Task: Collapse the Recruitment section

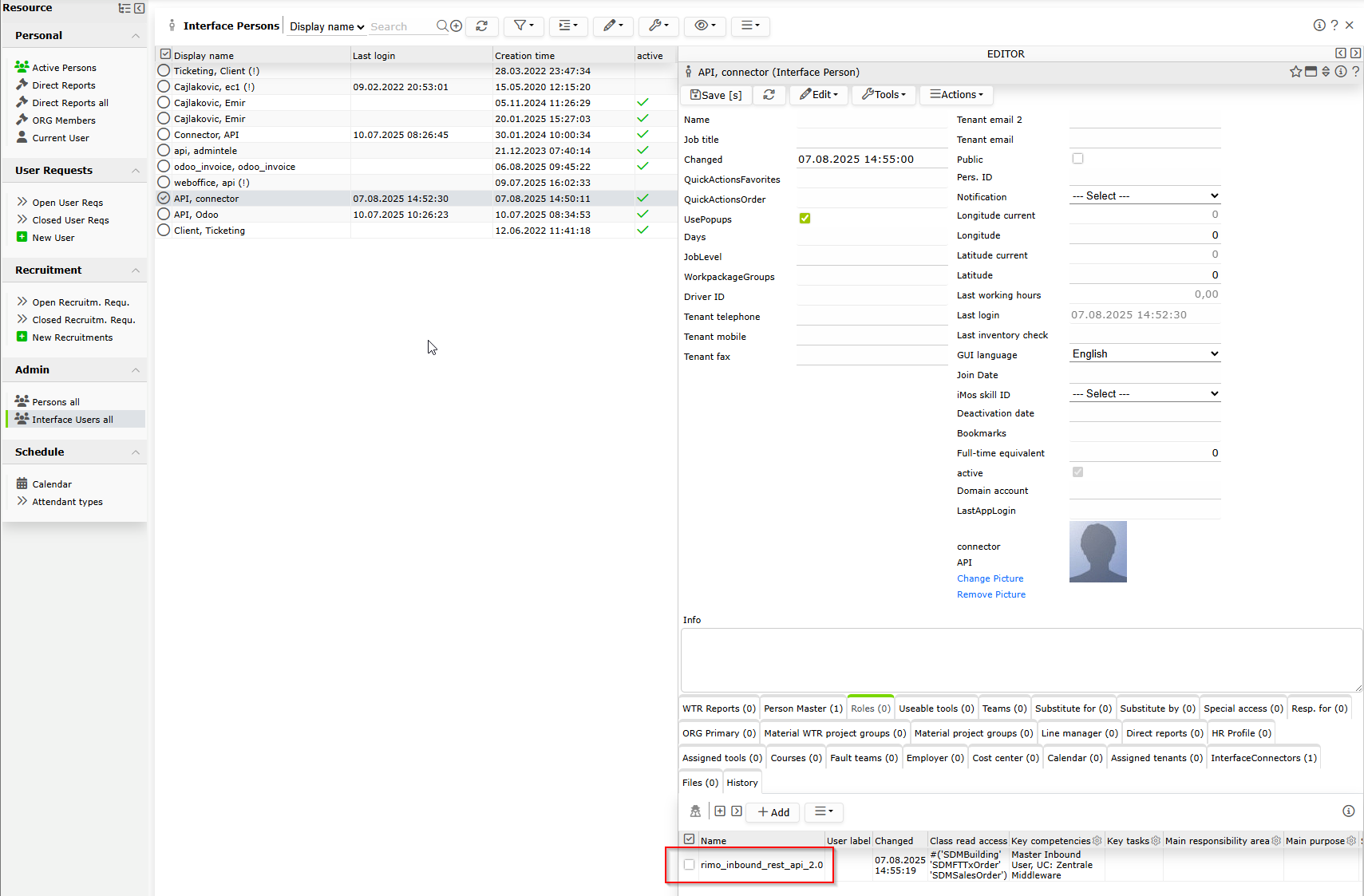Action: [x=136, y=270]
